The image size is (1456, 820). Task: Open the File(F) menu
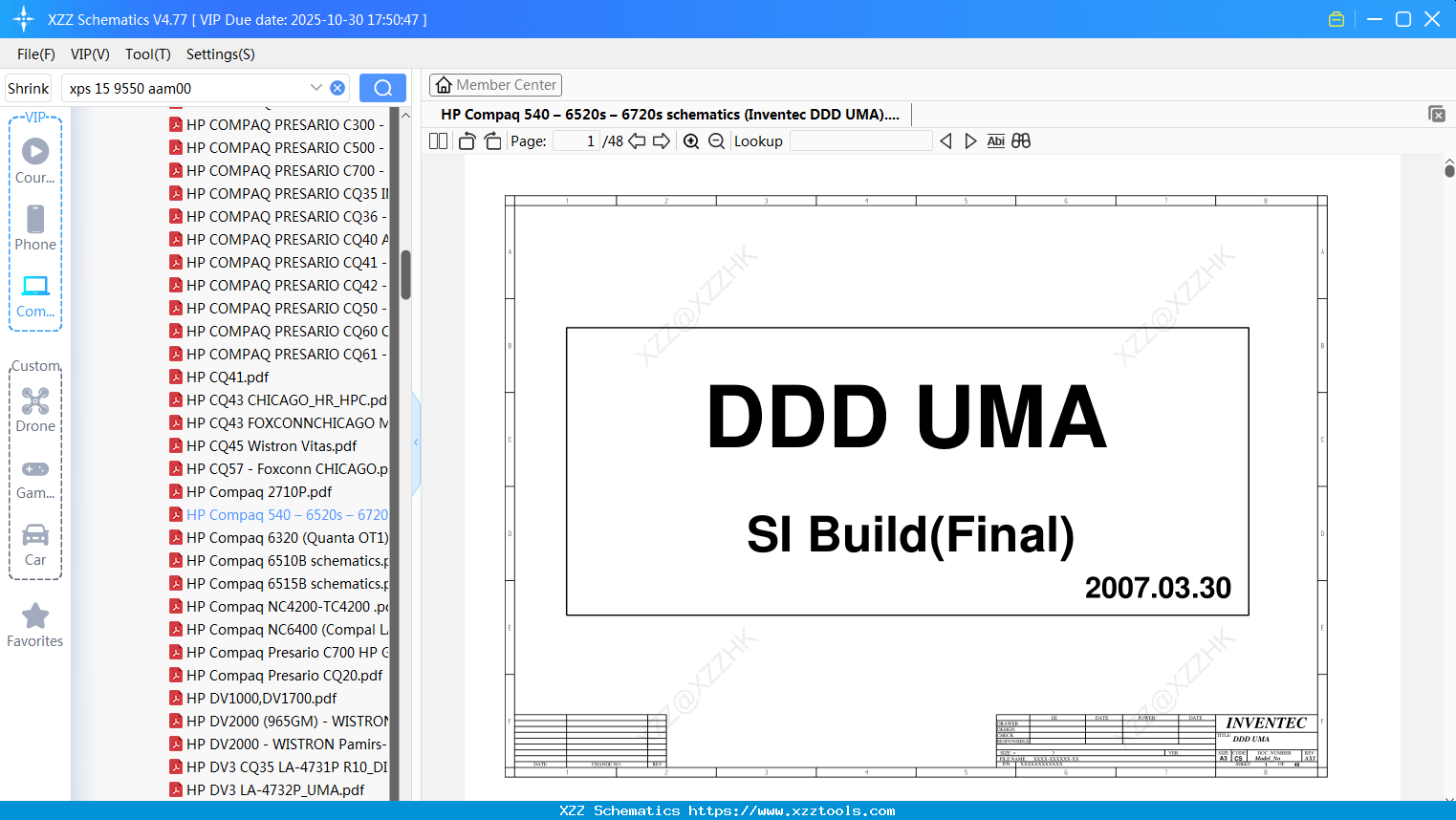pos(36,54)
